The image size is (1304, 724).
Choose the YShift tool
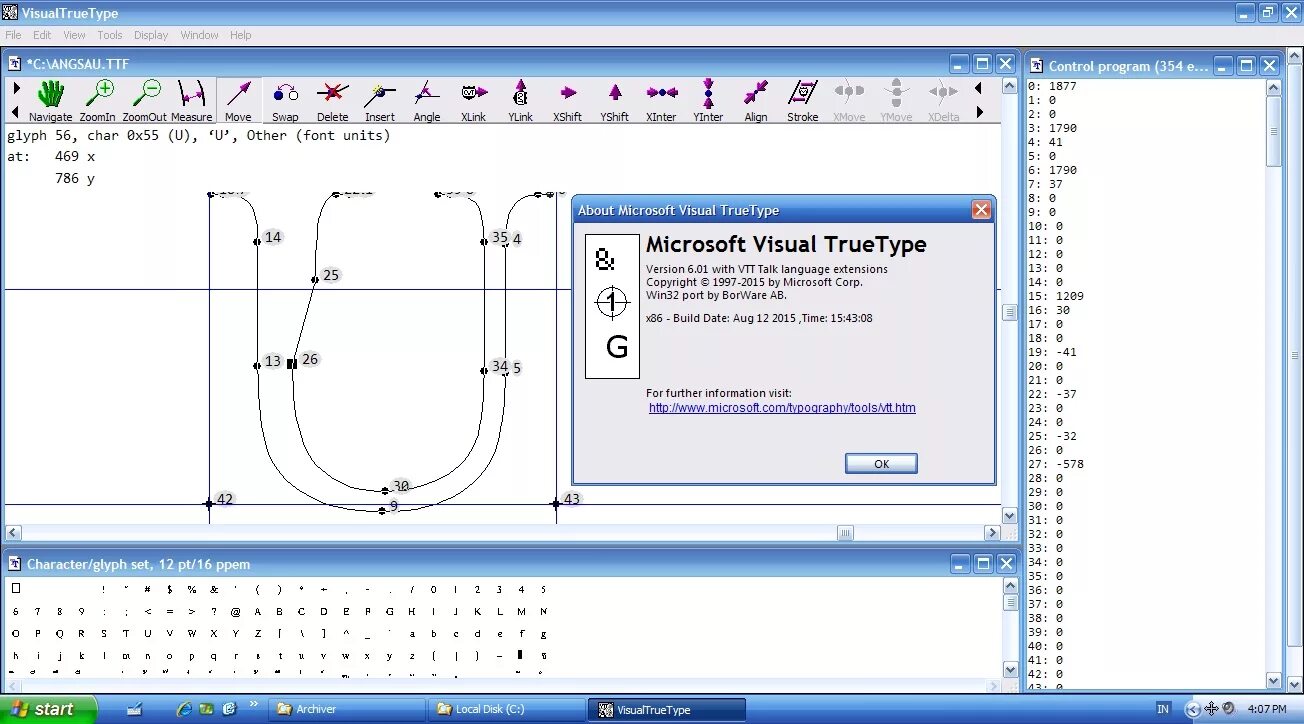[x=615, y=101]
